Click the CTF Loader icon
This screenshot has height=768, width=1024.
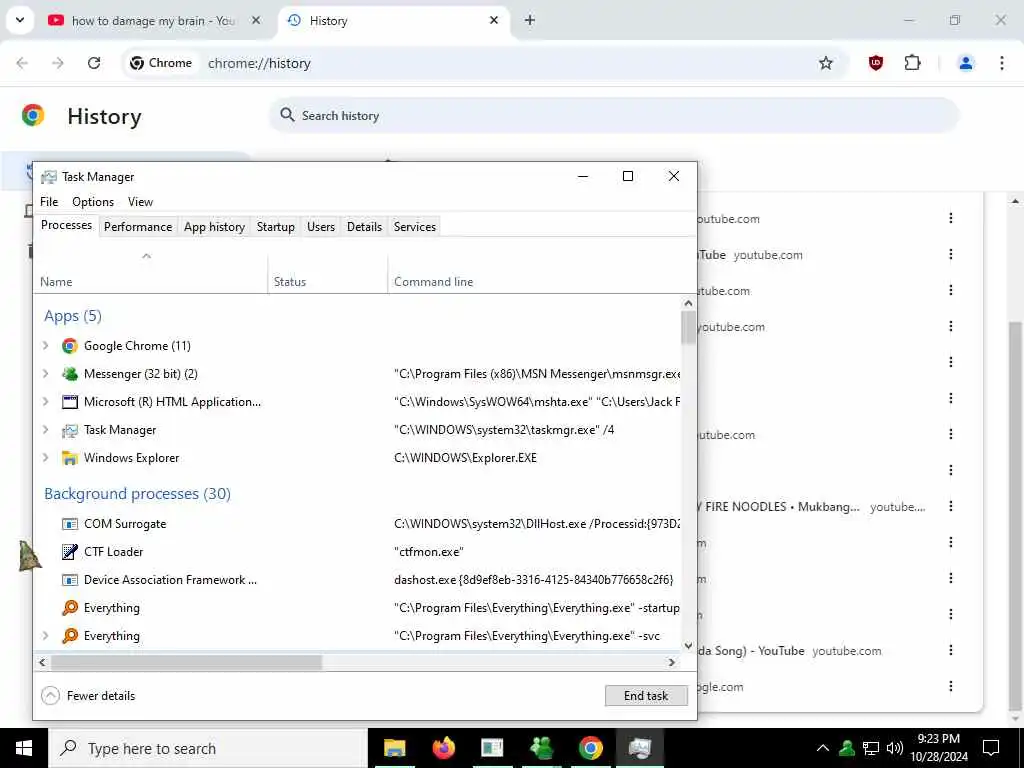(x=70, y=552)
